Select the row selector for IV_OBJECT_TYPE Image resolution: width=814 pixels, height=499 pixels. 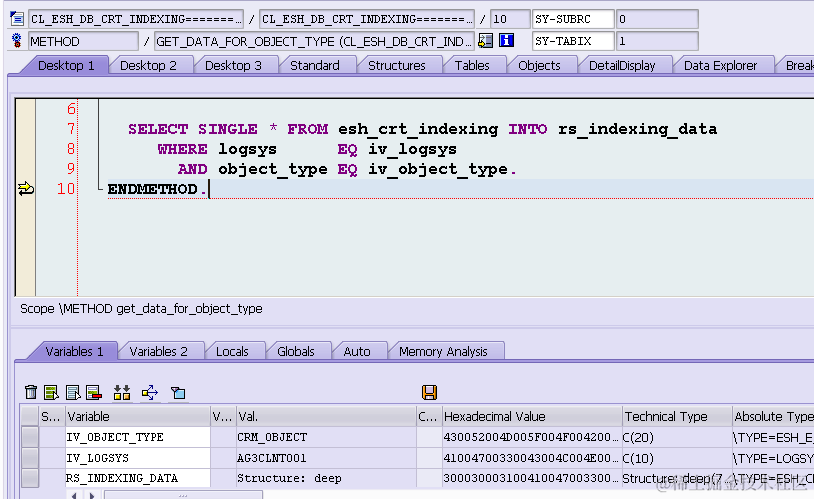coord(30,437)
